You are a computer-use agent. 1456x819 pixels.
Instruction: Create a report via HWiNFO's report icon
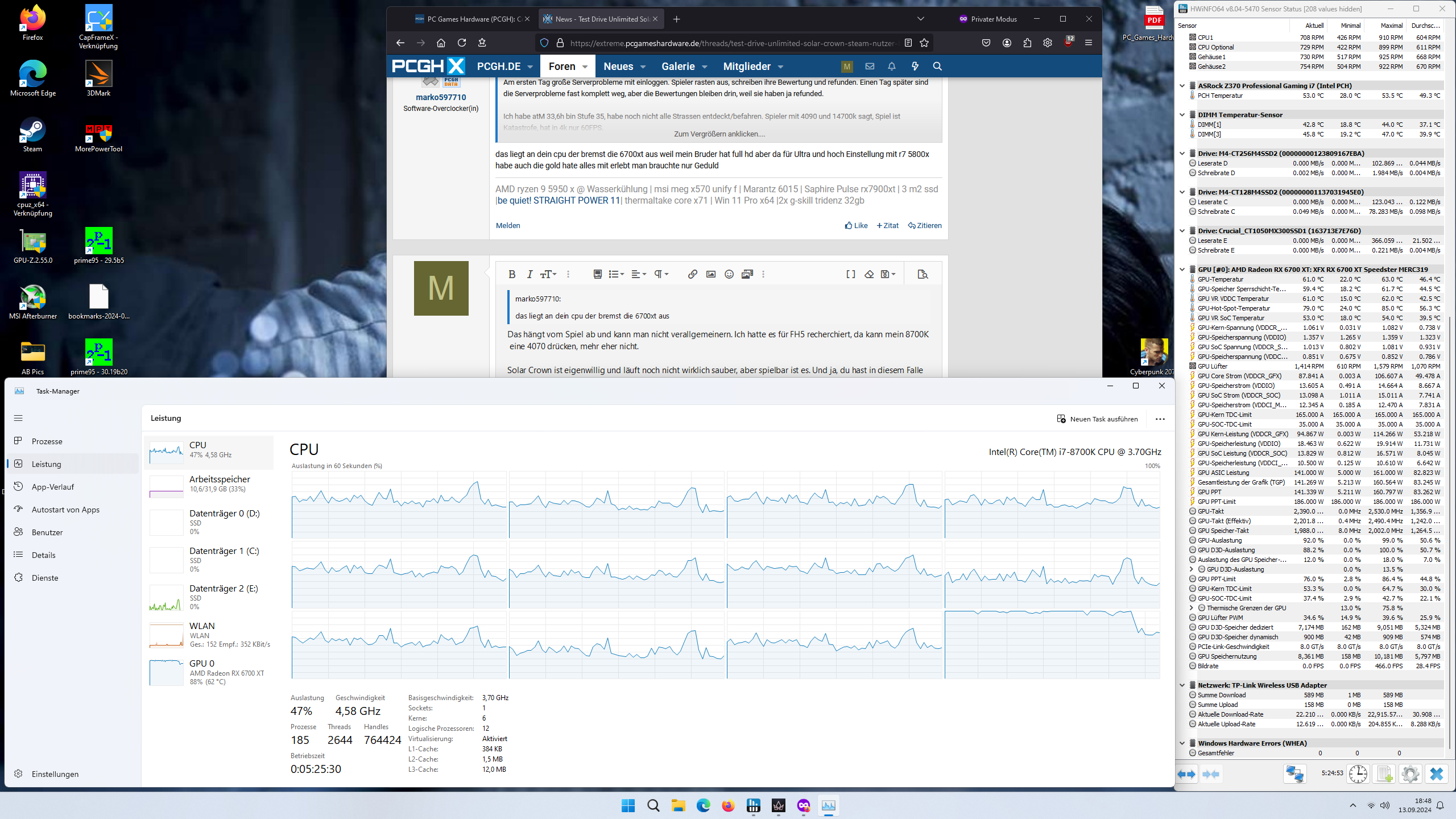[1384, 774]
